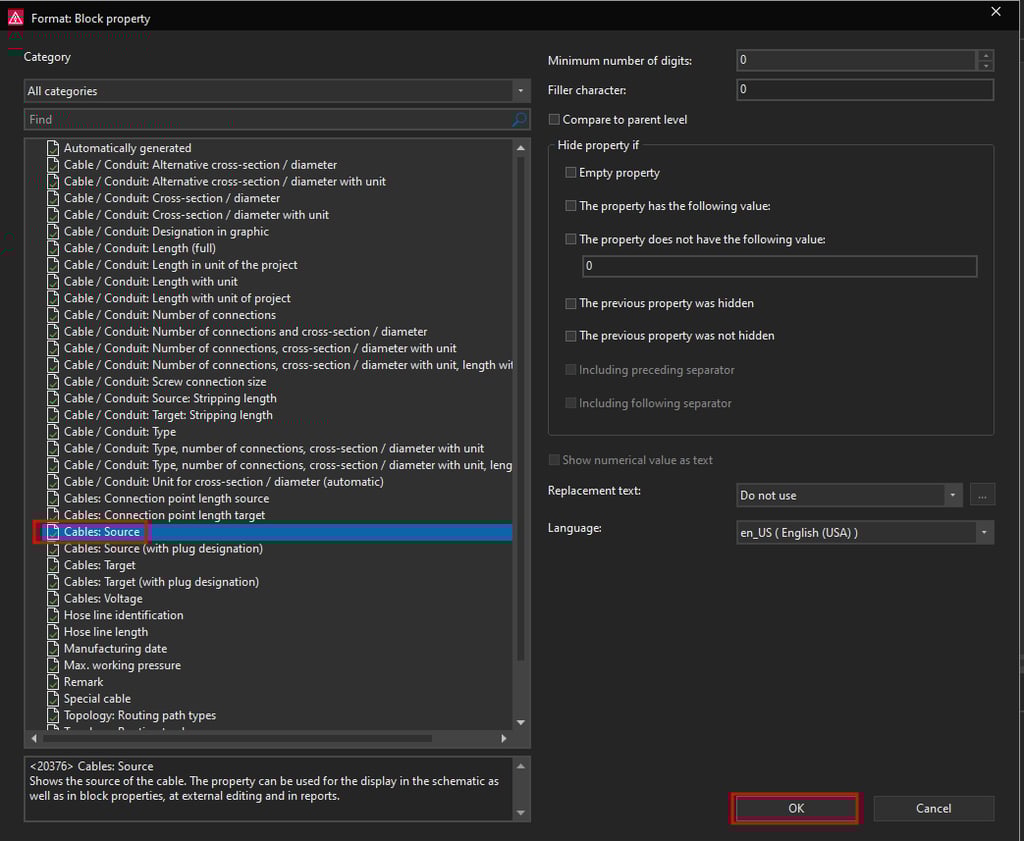This screenshot has height=841, width=1024.
Task: Click the page icon next to Special cable
Action: (54, 699)
